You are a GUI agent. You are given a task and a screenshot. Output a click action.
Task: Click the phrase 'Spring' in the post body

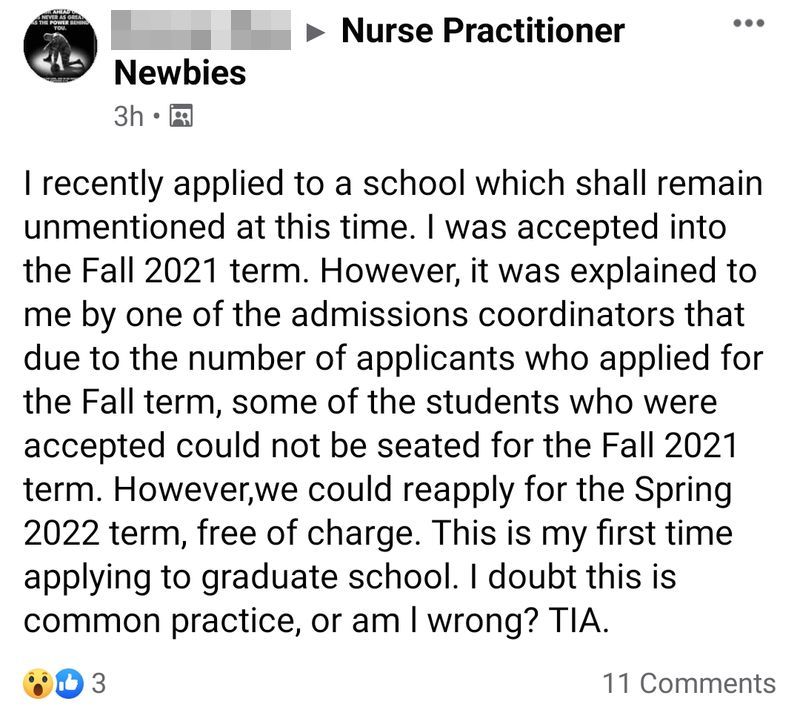(x=683, y=491)
